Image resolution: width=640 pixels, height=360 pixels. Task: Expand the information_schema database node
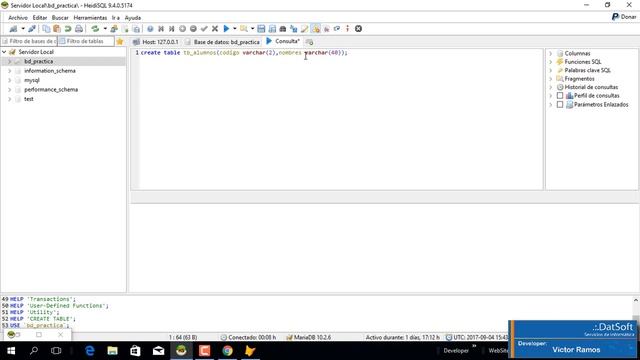pyautogui.click(x=9, y=71)
